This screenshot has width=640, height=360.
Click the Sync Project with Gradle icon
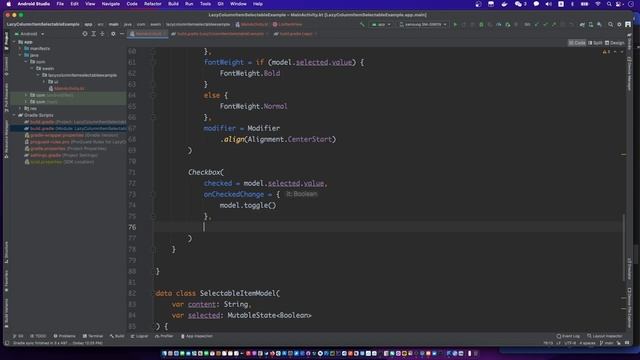[582, 24]
